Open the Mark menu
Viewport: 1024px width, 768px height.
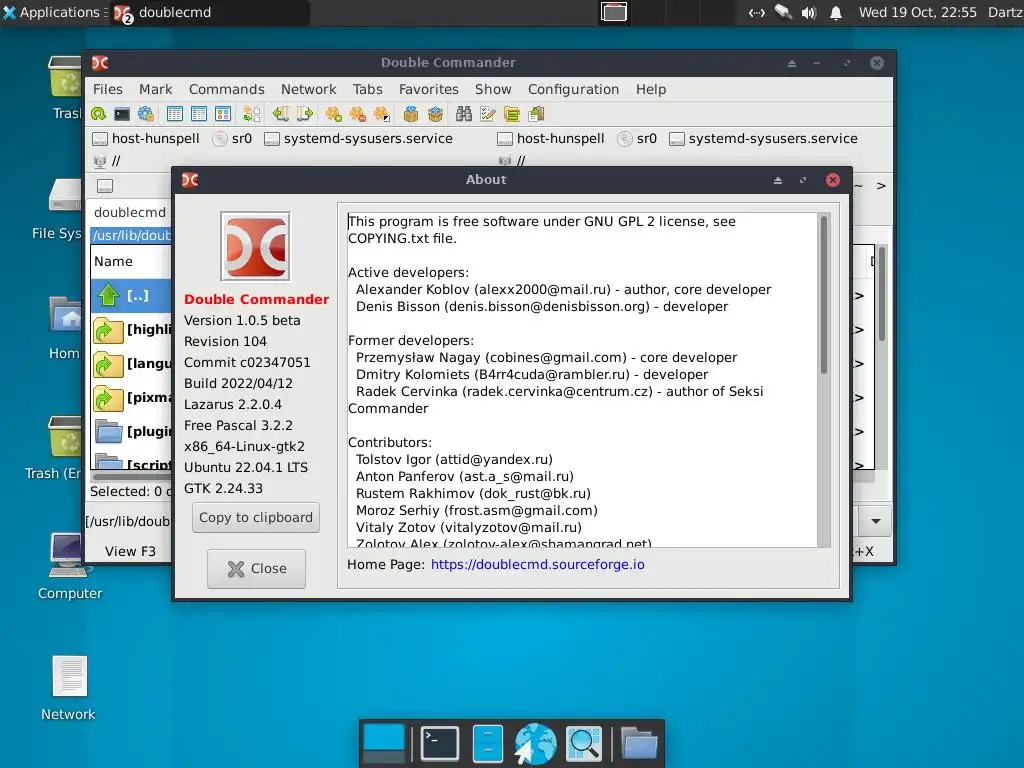[x=155, y=89]
